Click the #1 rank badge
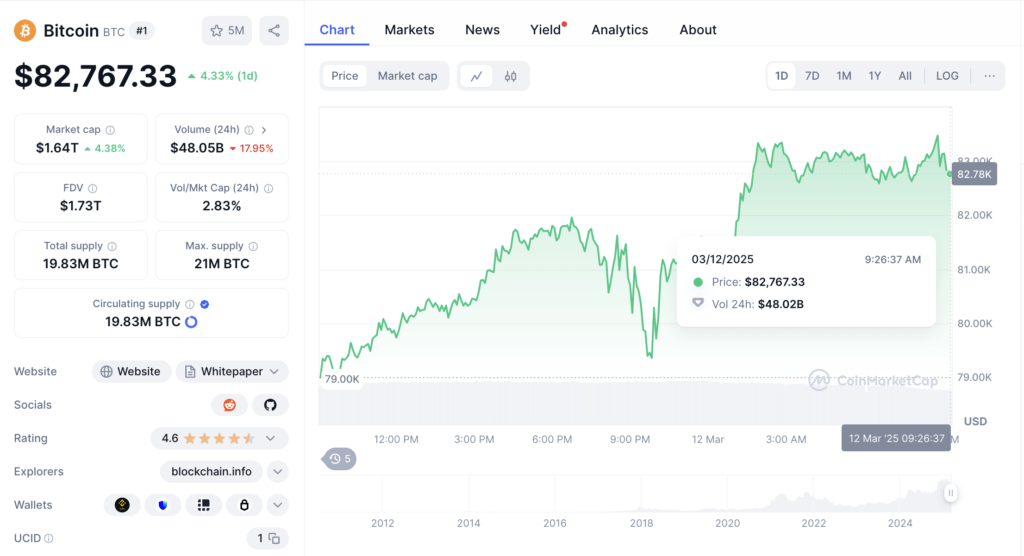 142,31
